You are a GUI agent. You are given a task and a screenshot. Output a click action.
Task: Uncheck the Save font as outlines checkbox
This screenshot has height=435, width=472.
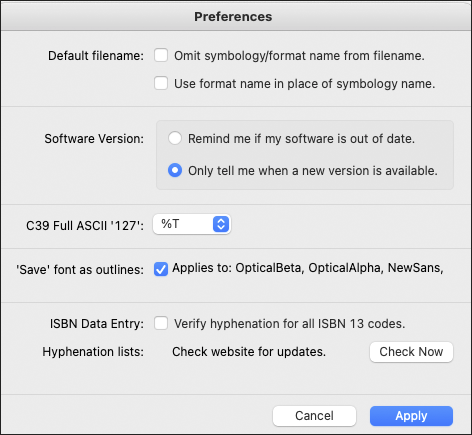click(161, 269)
